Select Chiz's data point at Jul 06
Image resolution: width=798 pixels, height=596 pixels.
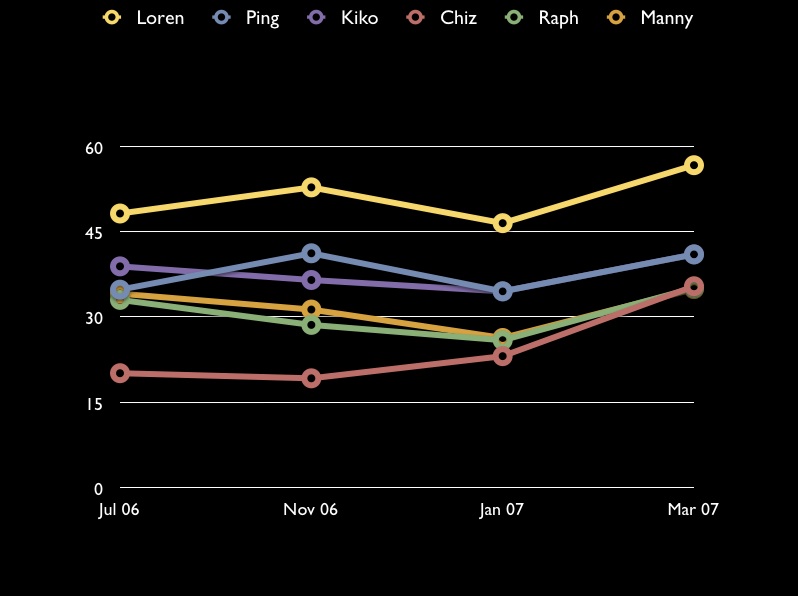120,373
